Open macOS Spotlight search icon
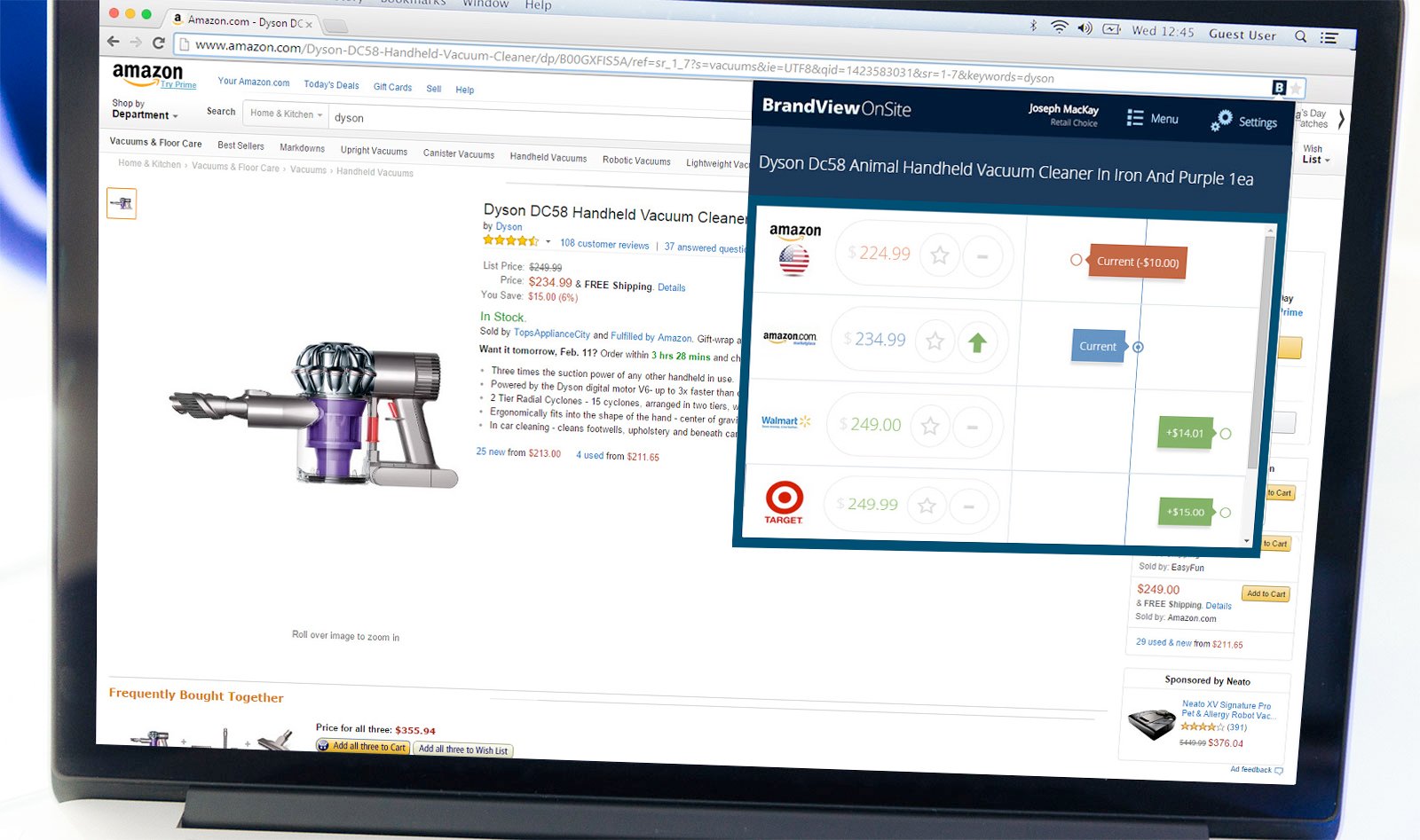 [x=1300, y=36]
